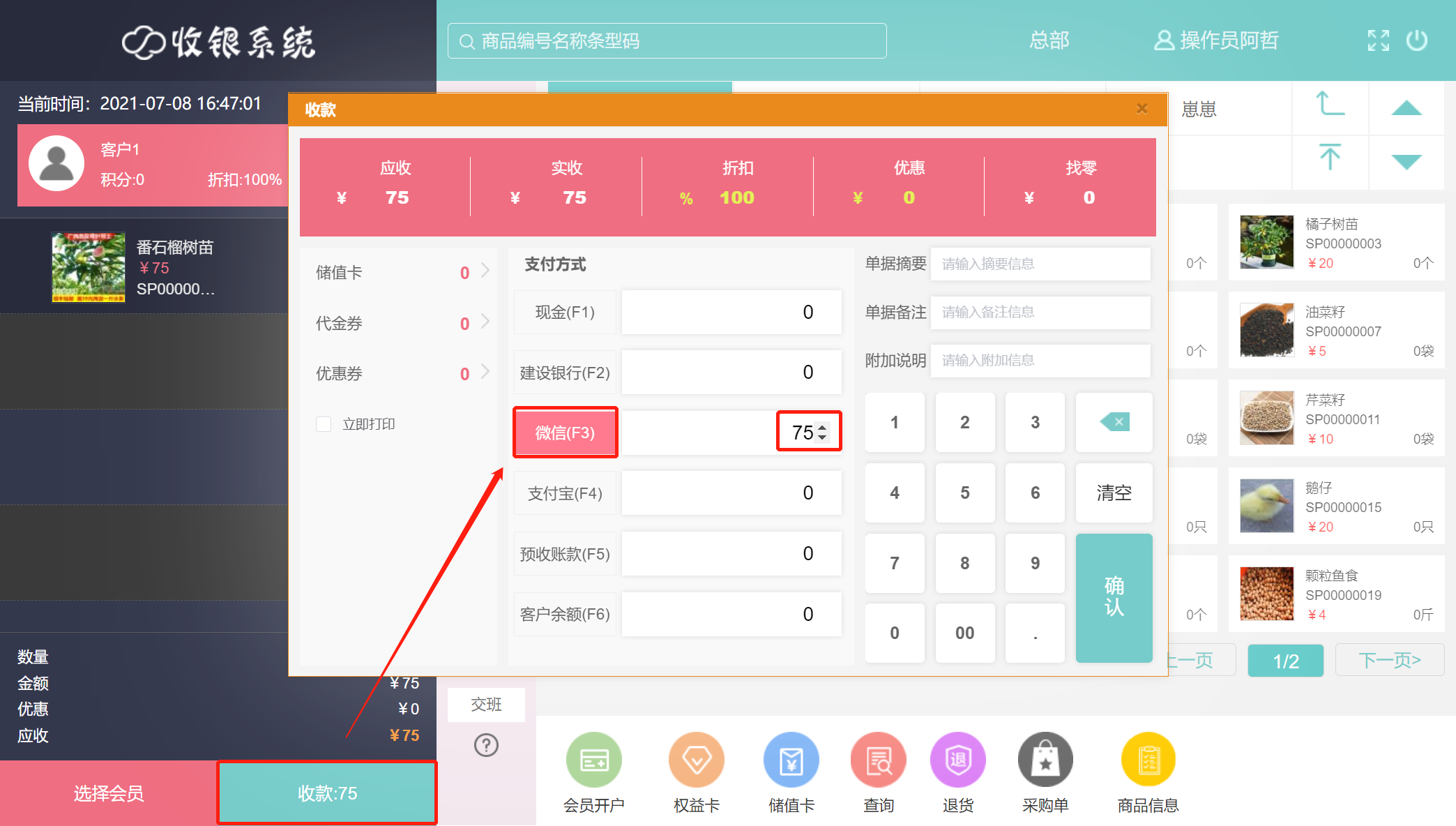Select 现金(F1) payment method

coord(565,312)
